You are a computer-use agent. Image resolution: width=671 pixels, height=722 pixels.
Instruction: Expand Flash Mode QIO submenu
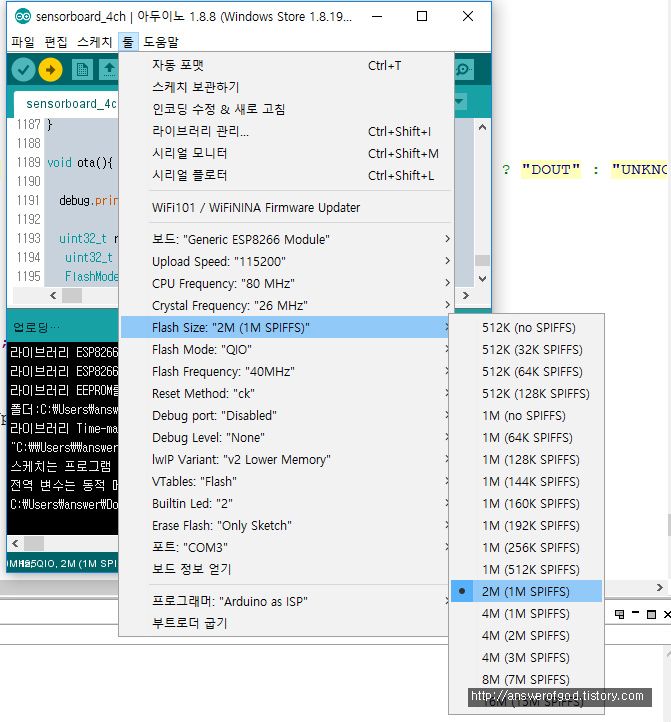click(x=286, y=349)
